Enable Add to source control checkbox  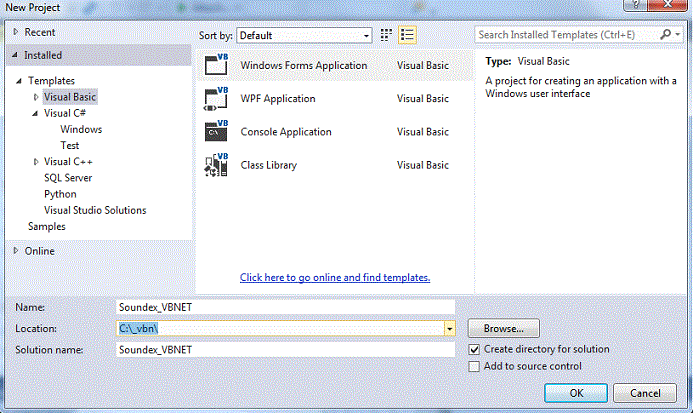pyautogui.click(x=474, y=367)
